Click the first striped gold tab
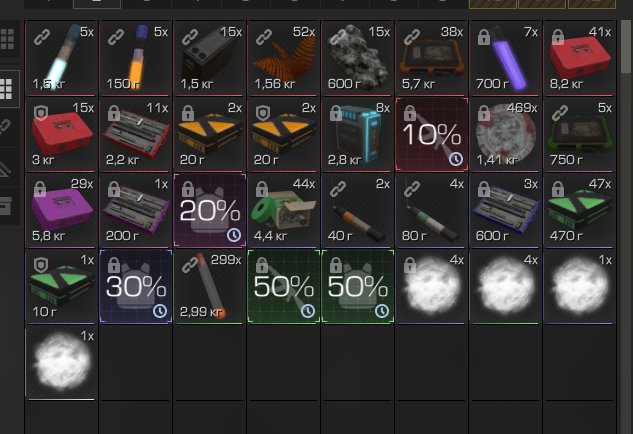The width and height of the screenshot is (633, 434). 493,3
